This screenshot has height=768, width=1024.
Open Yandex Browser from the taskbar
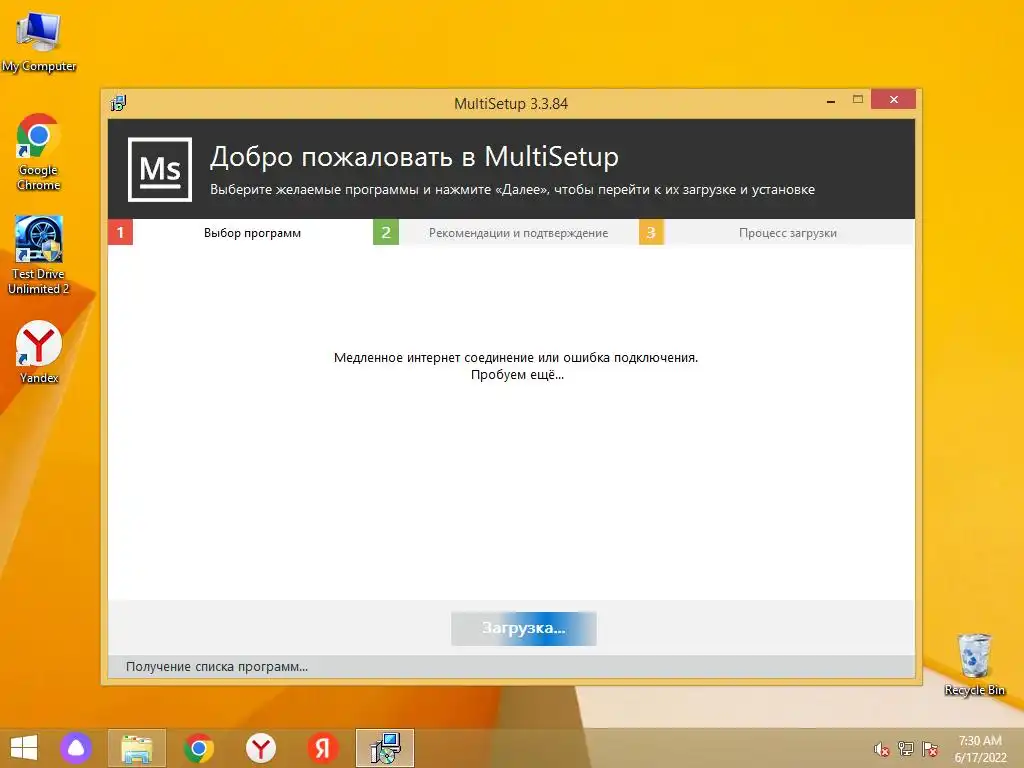point(261,748)
